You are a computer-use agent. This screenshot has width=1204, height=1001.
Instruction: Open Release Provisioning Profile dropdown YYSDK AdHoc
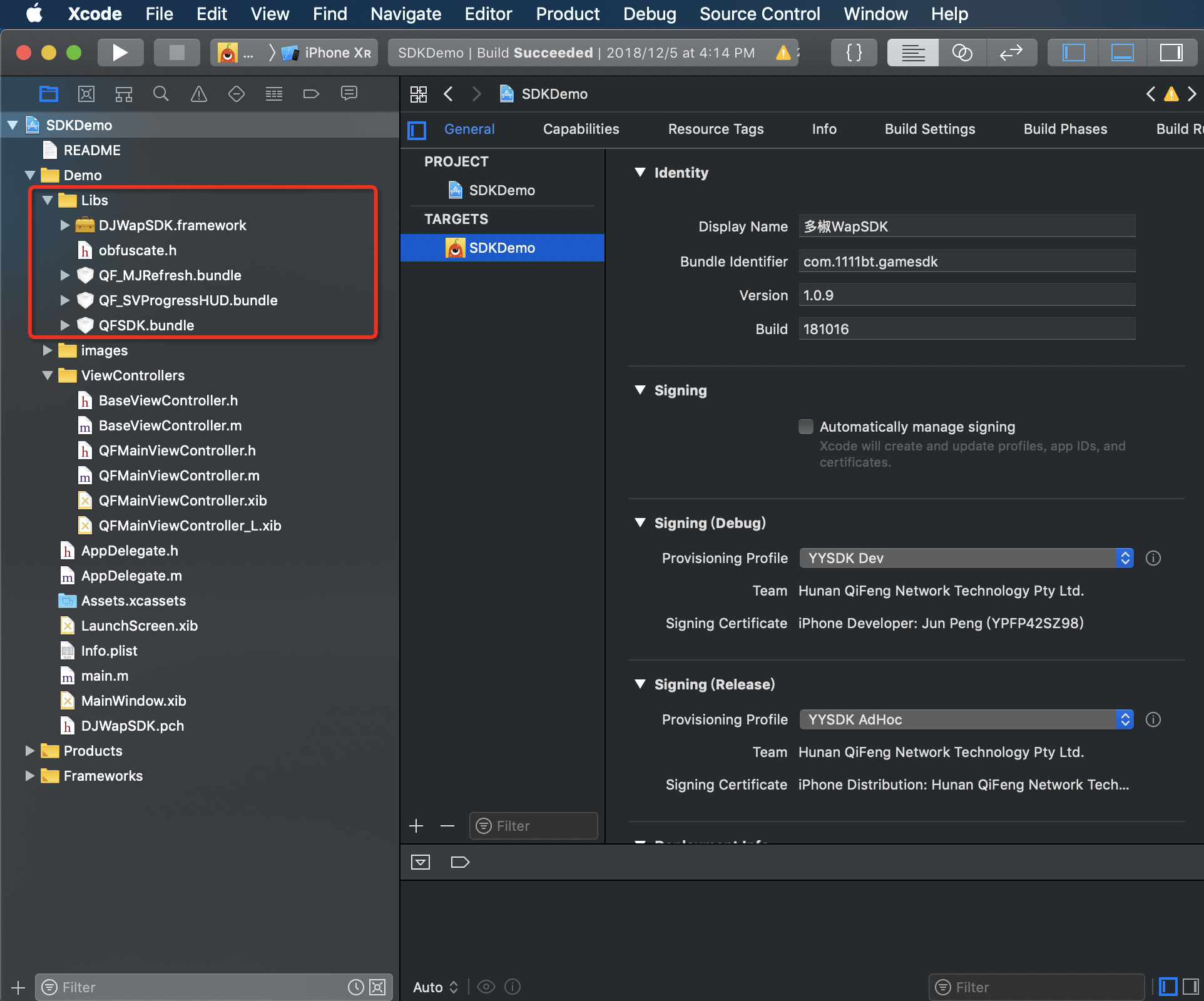tap(966, 719)
